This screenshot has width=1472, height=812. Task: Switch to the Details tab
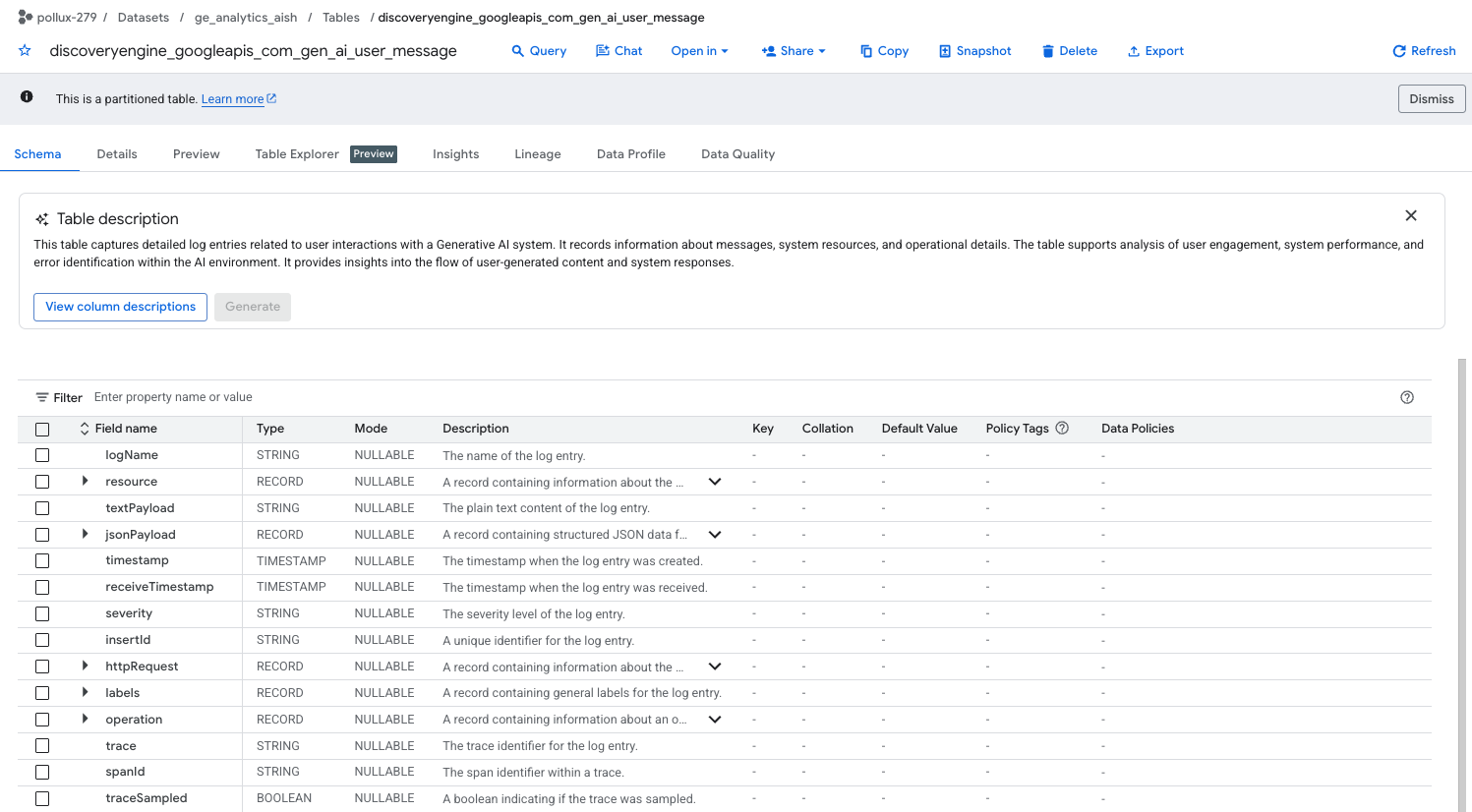tap(117, 154)
